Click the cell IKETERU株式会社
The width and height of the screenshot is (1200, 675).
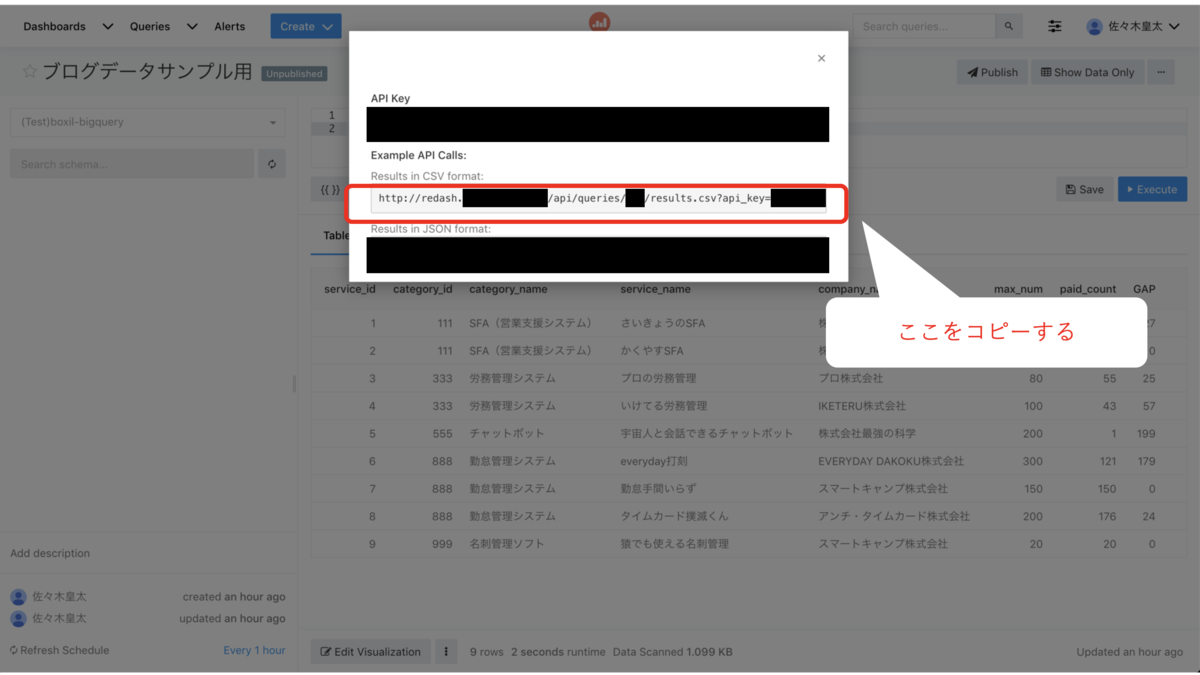(862, 406)
